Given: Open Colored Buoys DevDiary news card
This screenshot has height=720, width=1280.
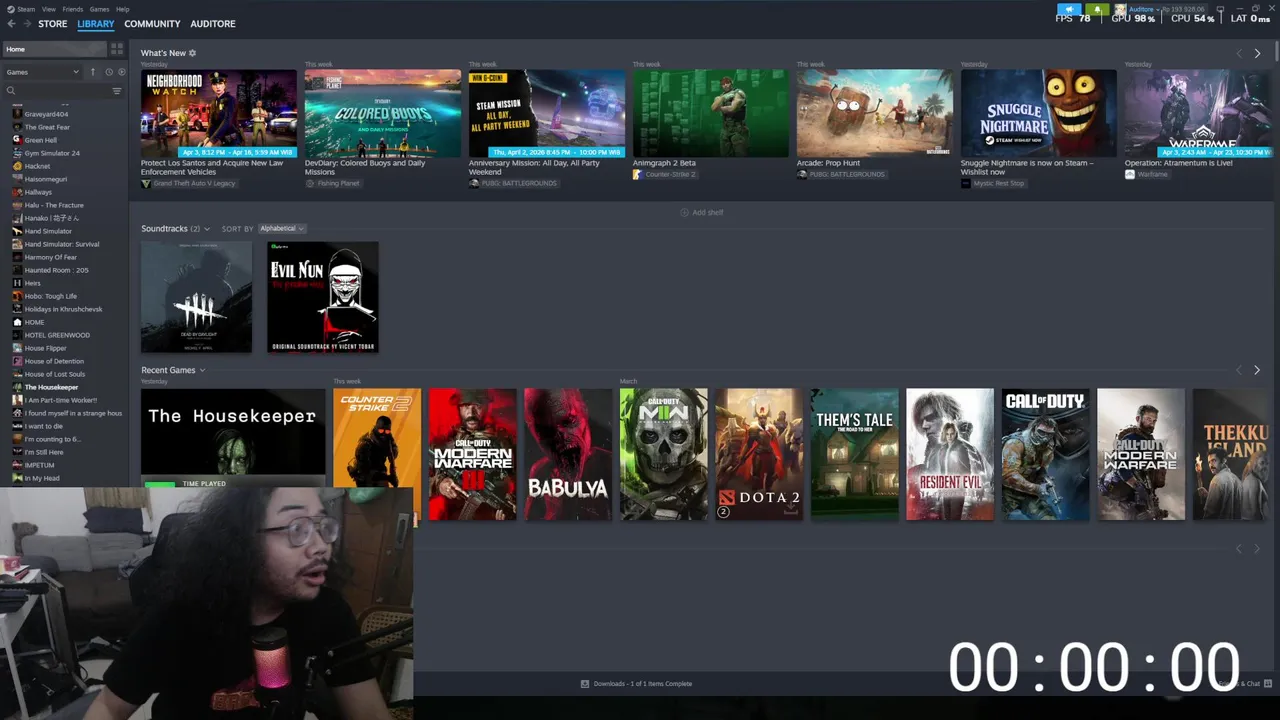Looking at the screenshot, I should pos(383,113).
